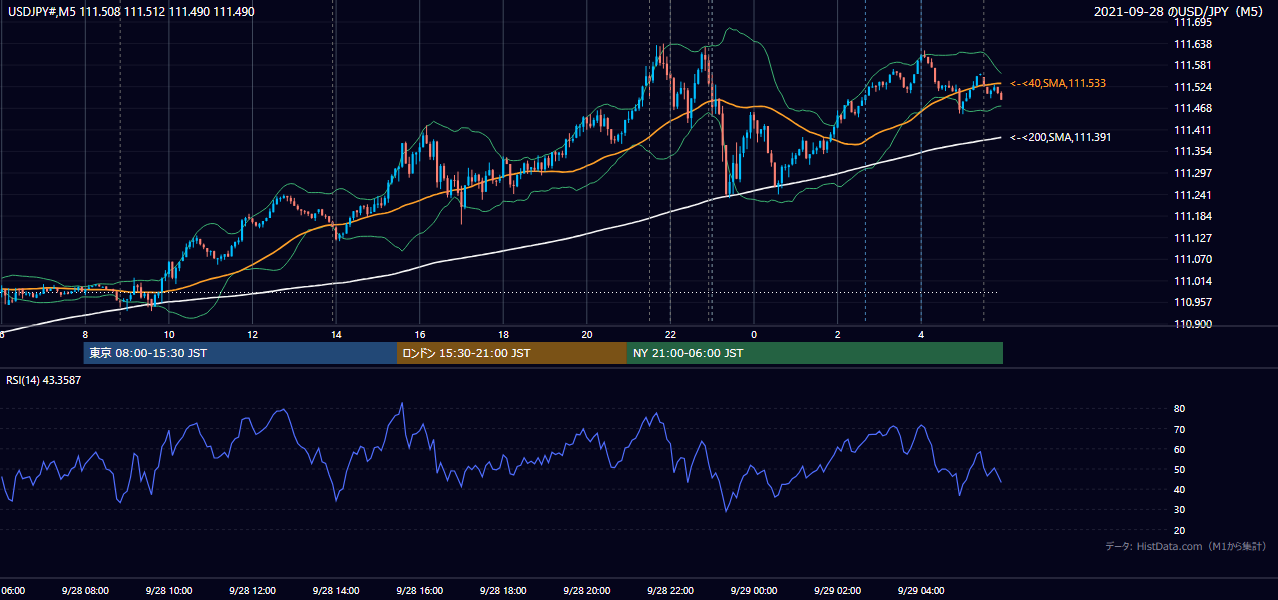
Task: Click hour label 18 below the price chart
Action: [x=503, y=335]
